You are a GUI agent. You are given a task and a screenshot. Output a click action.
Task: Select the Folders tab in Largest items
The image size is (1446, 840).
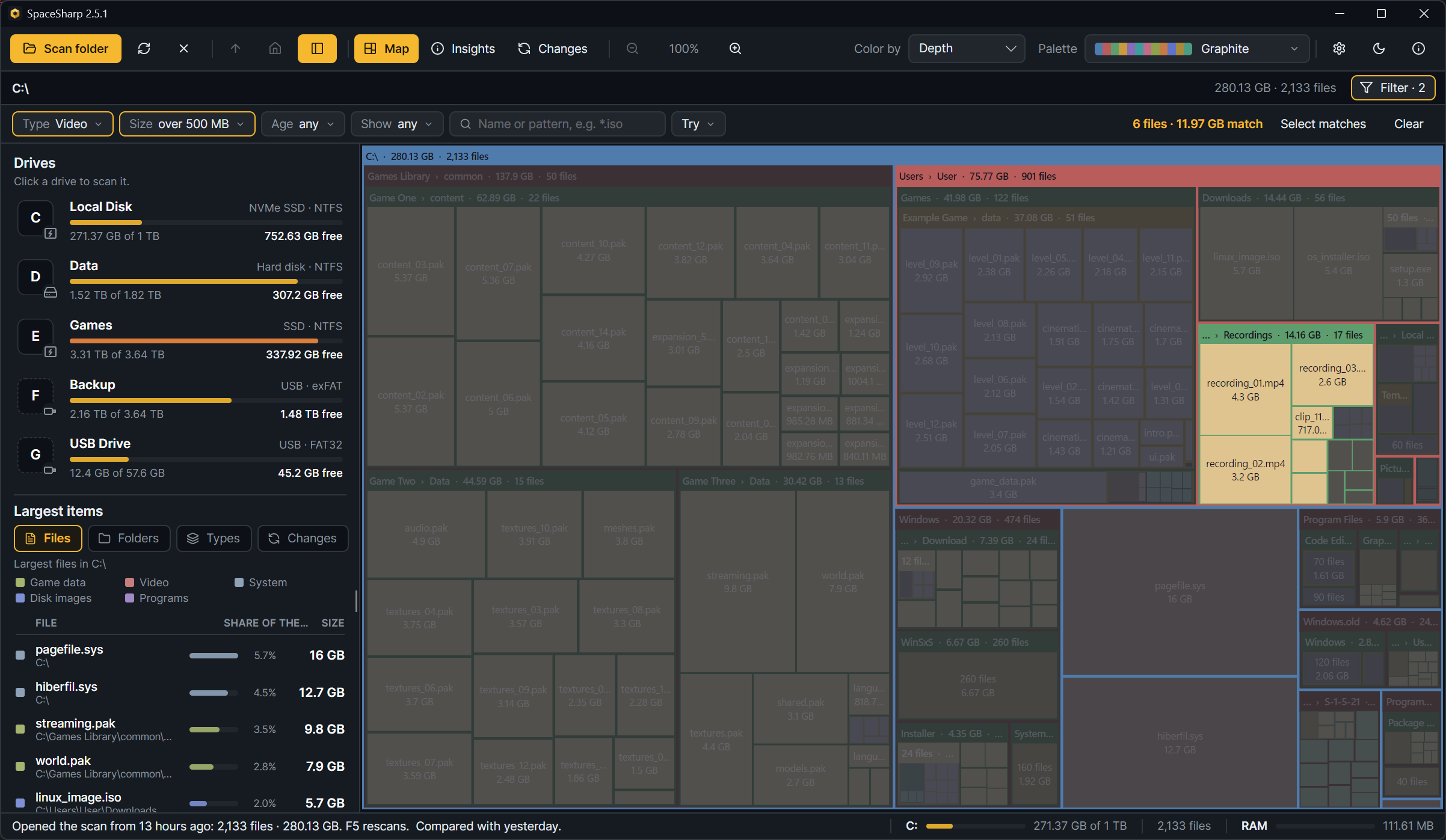coord(129,538)
